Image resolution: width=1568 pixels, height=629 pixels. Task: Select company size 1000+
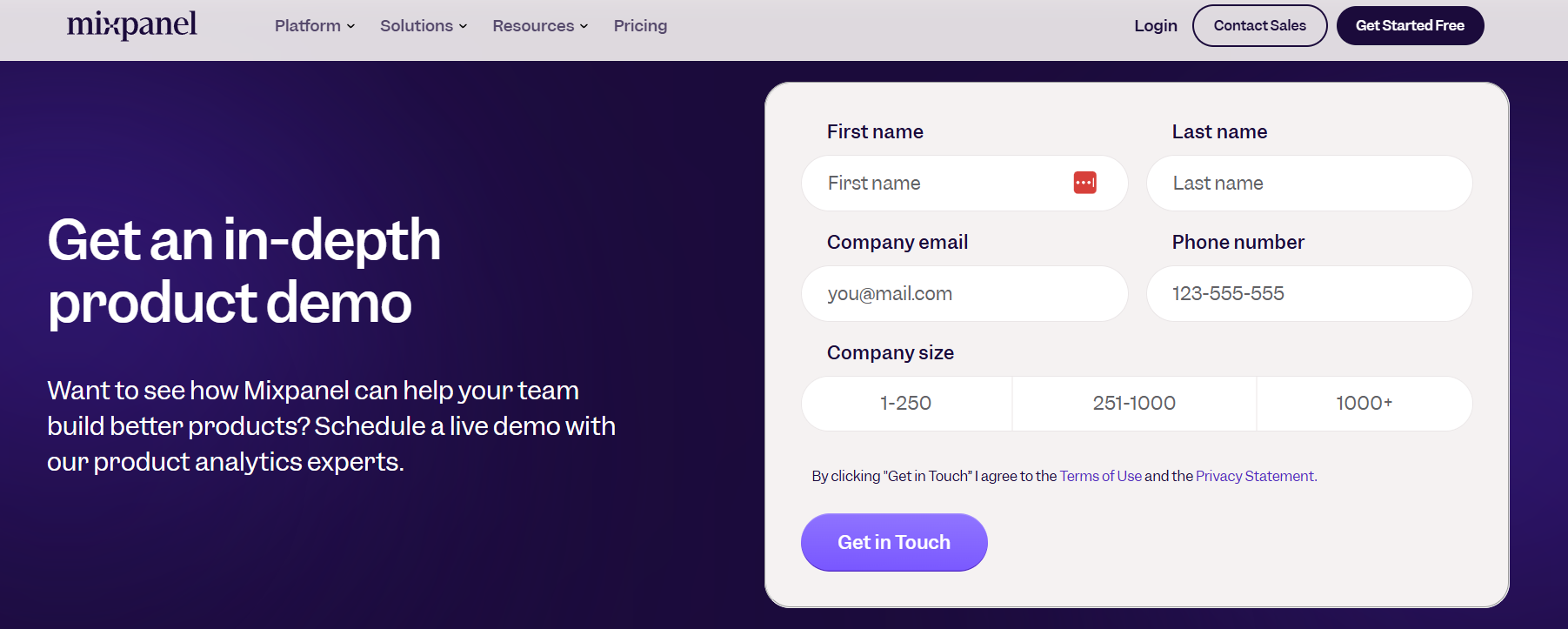pos(1364,403)
